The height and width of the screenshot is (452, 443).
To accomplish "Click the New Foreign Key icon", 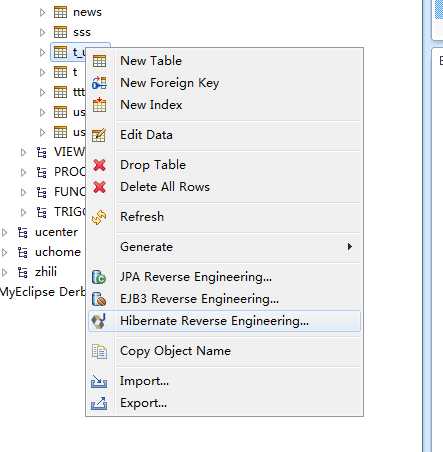I will [x=99, y=83].
